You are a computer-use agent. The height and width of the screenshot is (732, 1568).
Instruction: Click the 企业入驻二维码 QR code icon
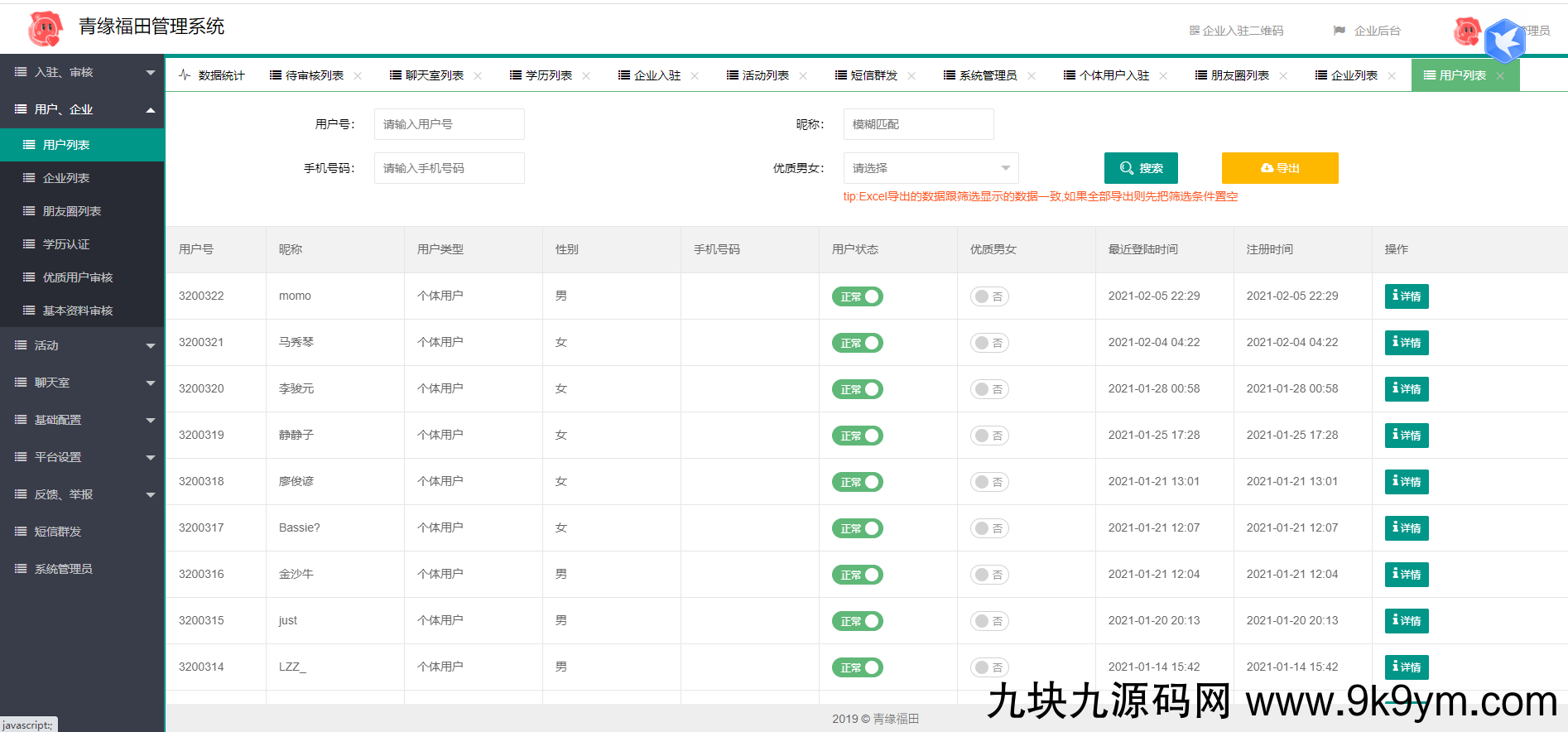tap(1194, 31)
